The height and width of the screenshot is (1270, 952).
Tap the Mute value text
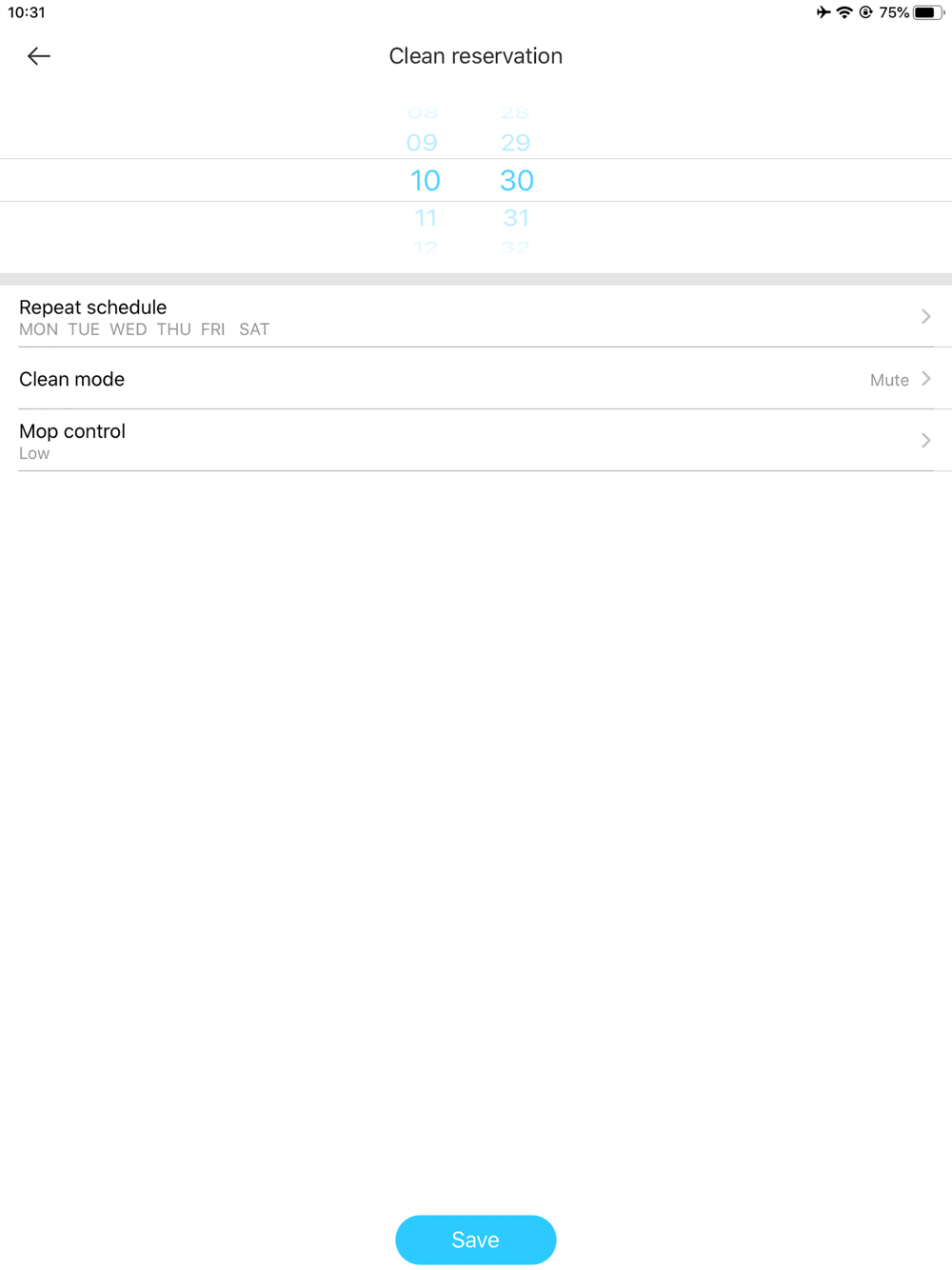click(889, 380)
